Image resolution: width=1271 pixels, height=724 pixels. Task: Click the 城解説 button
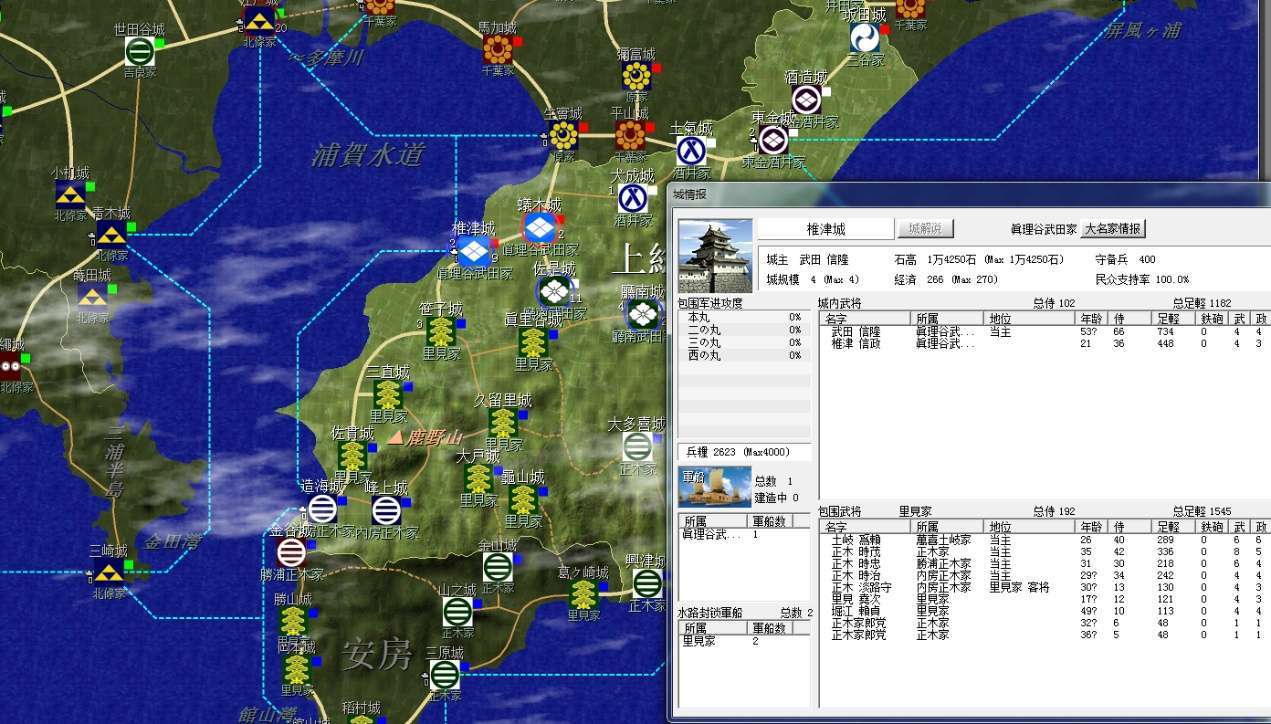pos(925,229)
